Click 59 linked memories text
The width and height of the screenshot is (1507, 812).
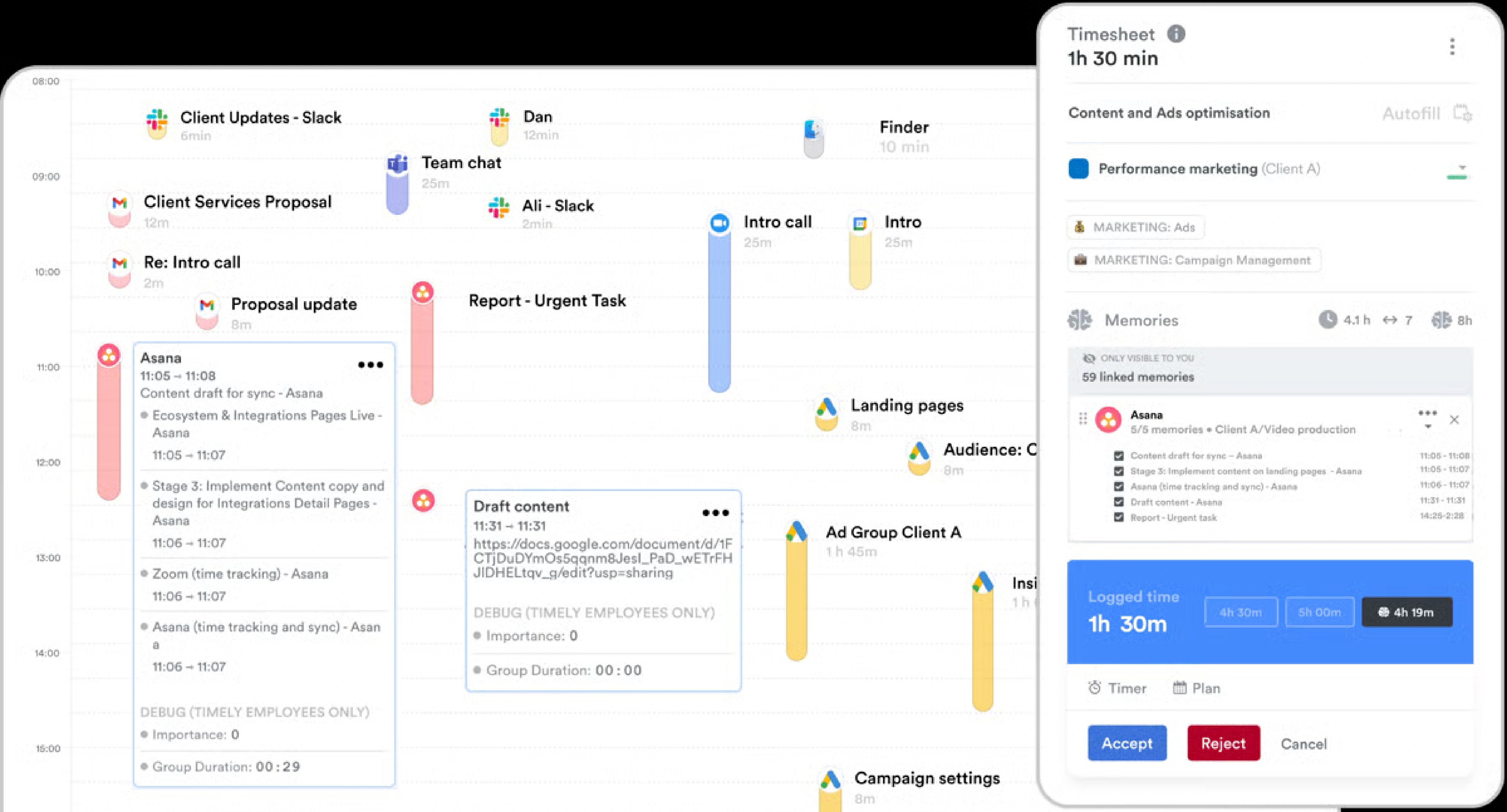point(1138,377)
